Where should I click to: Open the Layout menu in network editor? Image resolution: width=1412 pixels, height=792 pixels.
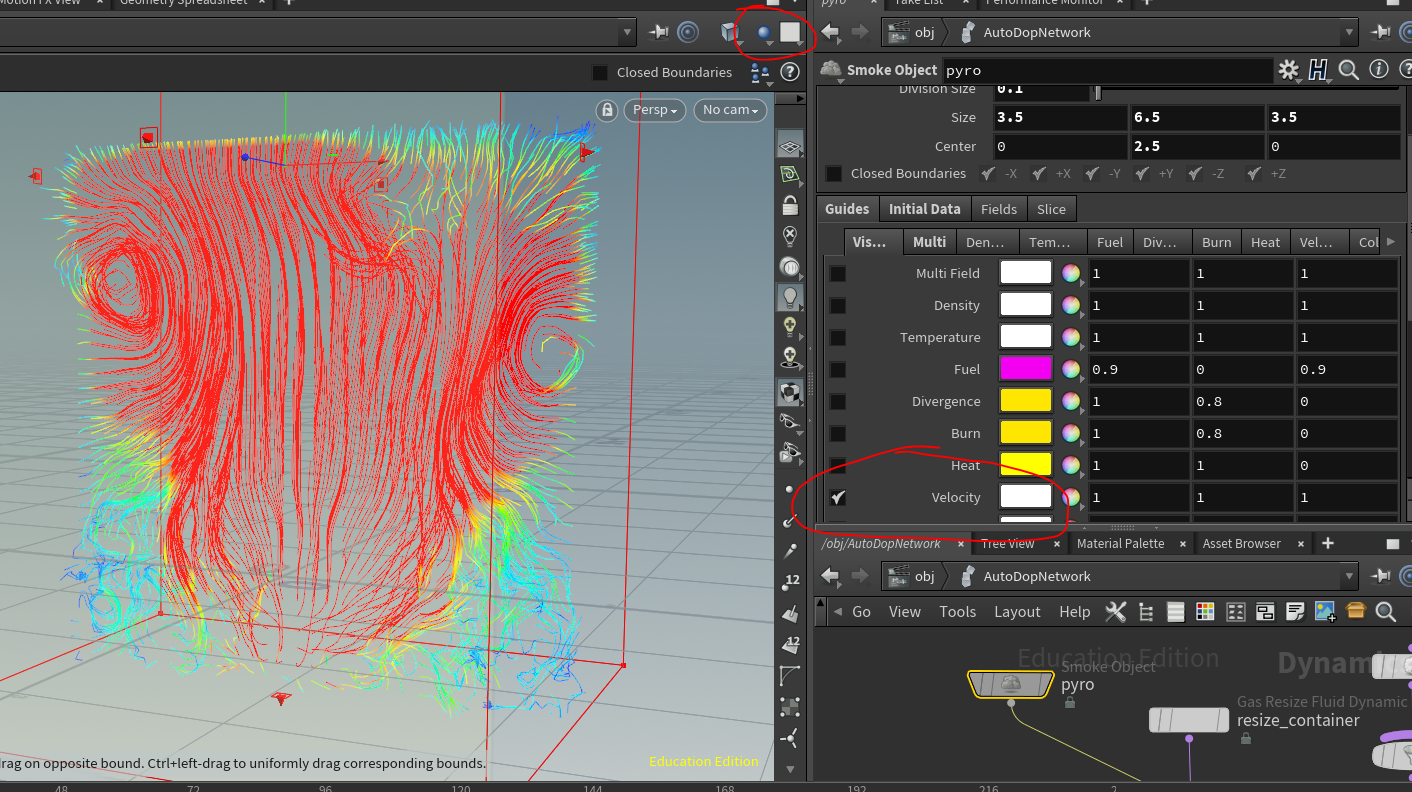coord(1017,612)
